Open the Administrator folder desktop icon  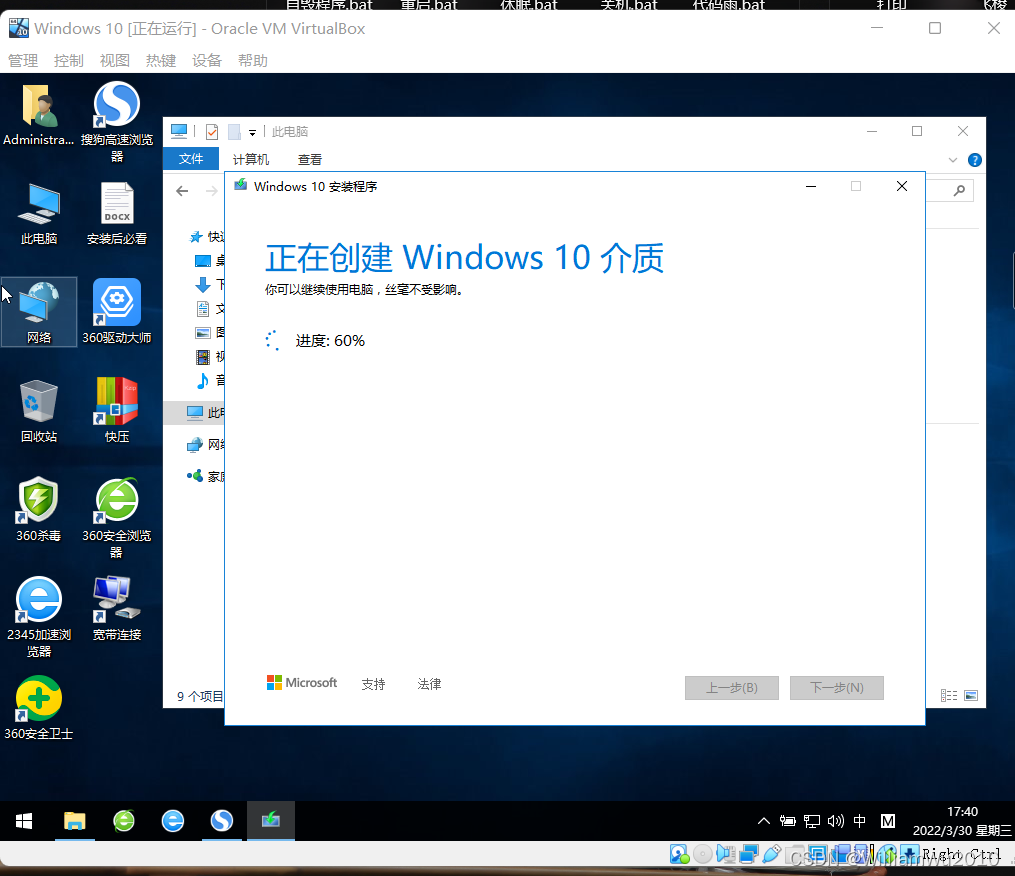[38, 115]
